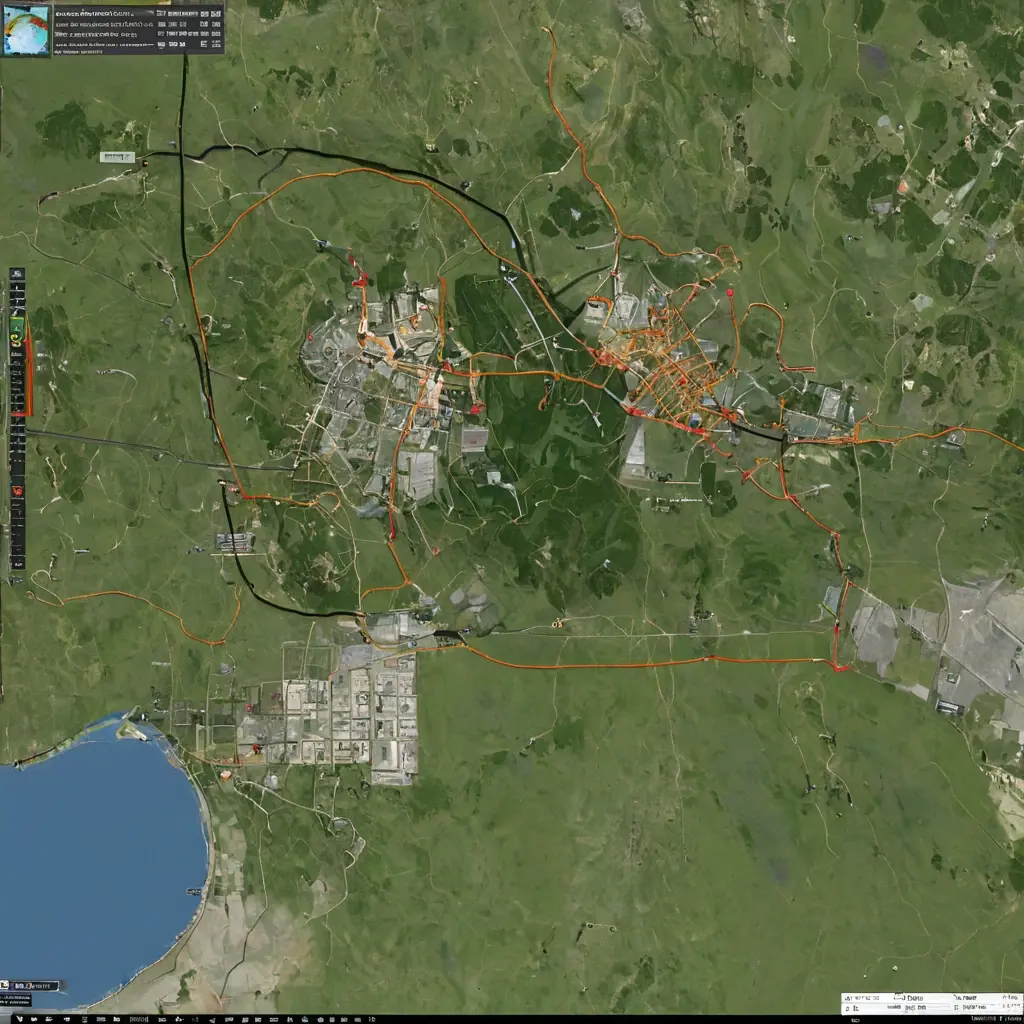Click the red-orange vertical gauge beside left toolbar
Screen dimensions: 1024x1024
pos(29,370)
